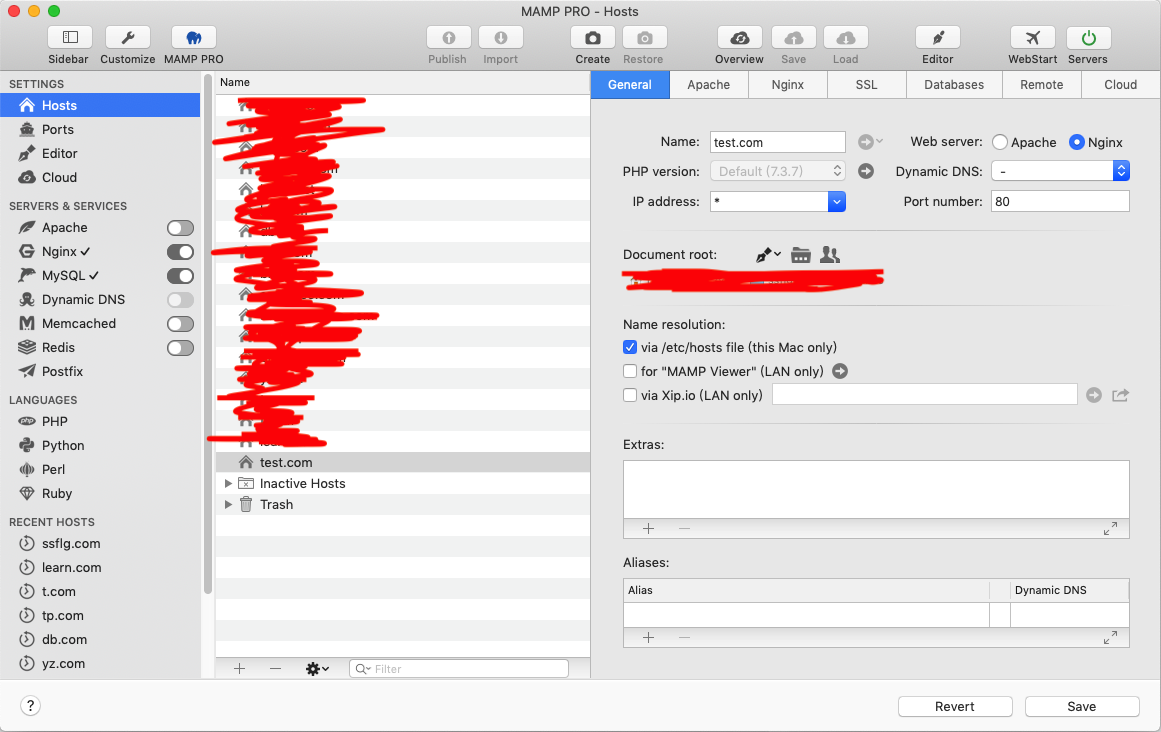Switch to the Cloud tab
The height and width of the screenshot is (732, 1161).
coord(1121,84)
